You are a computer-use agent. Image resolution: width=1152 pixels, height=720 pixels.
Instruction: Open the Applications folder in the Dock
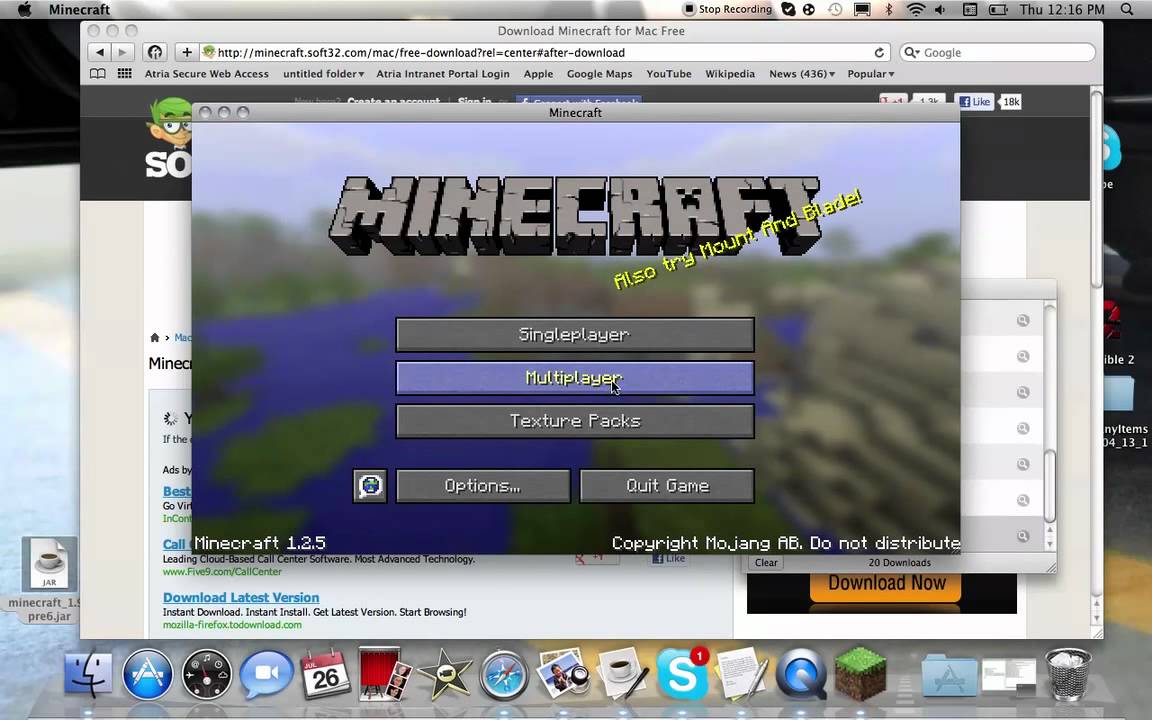948,674
